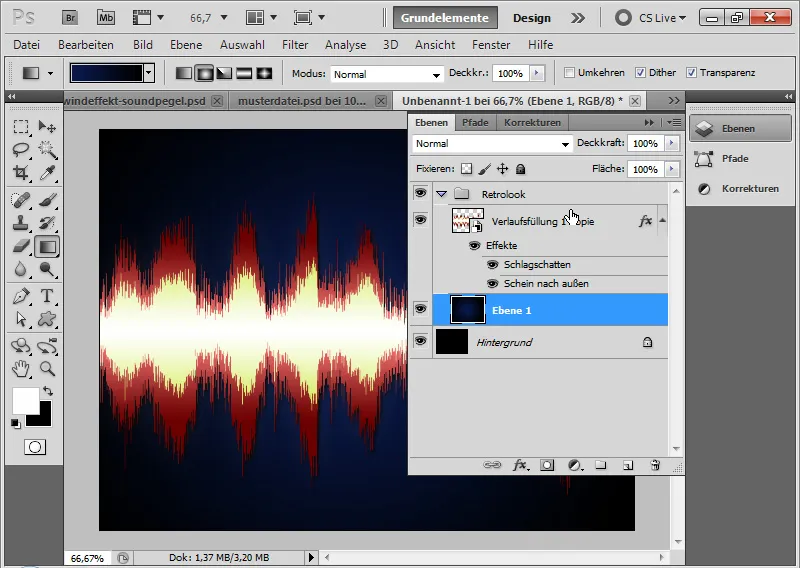Select the Healing Brush tool
Screen dimensions: 800x568
pos(21,200)
